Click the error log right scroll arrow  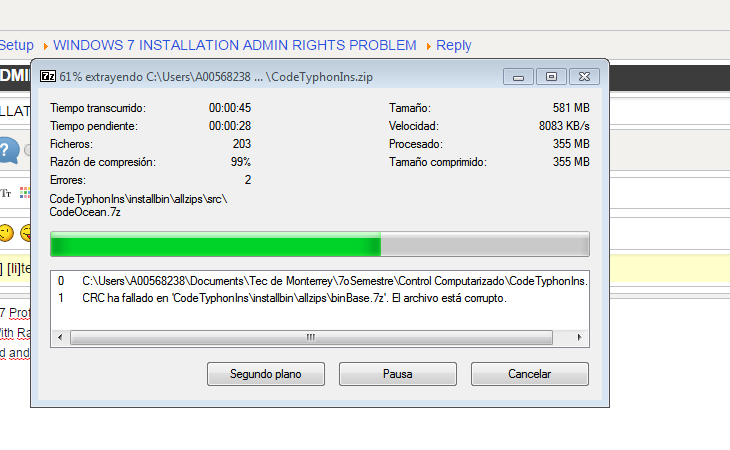click(x=579, y=337)
